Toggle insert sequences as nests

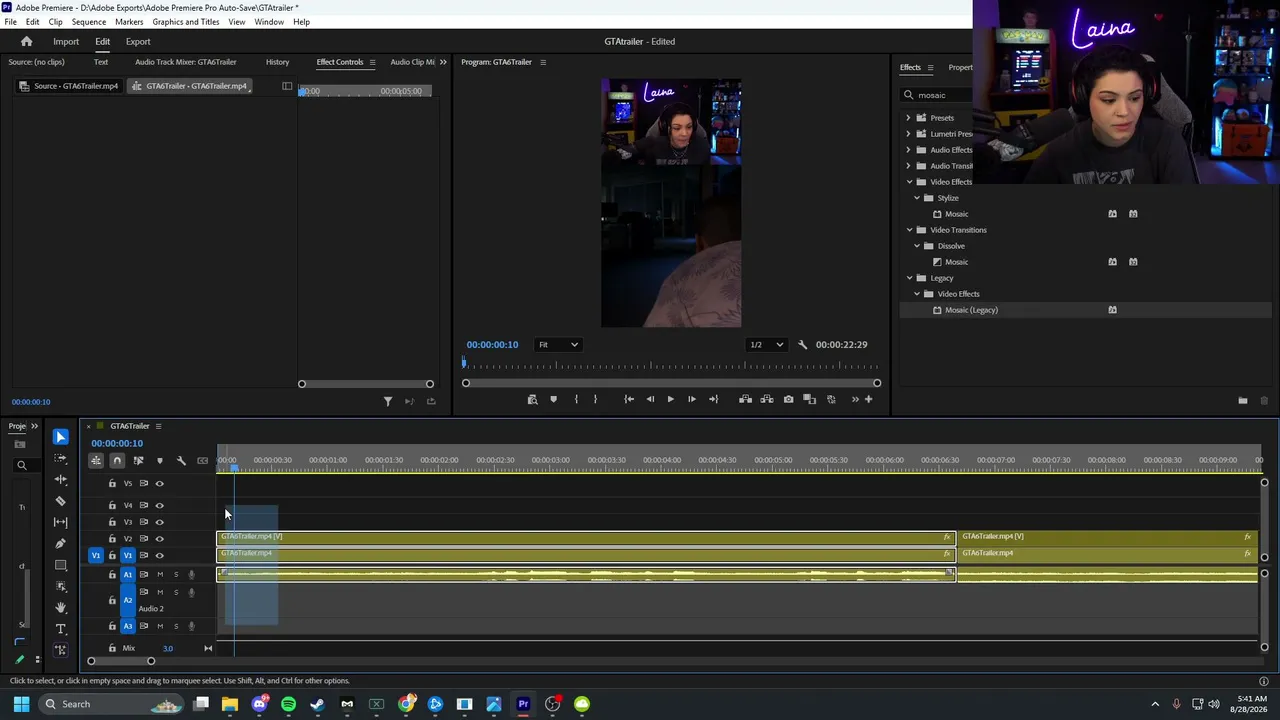[96, 461]
